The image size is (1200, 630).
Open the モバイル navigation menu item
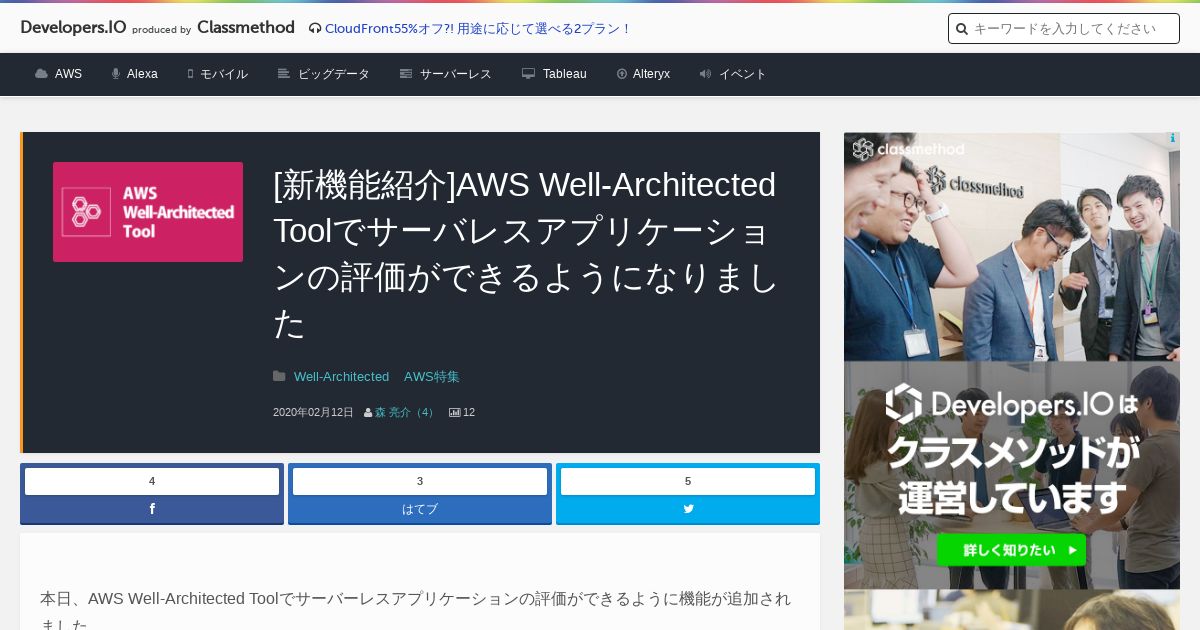224,74
